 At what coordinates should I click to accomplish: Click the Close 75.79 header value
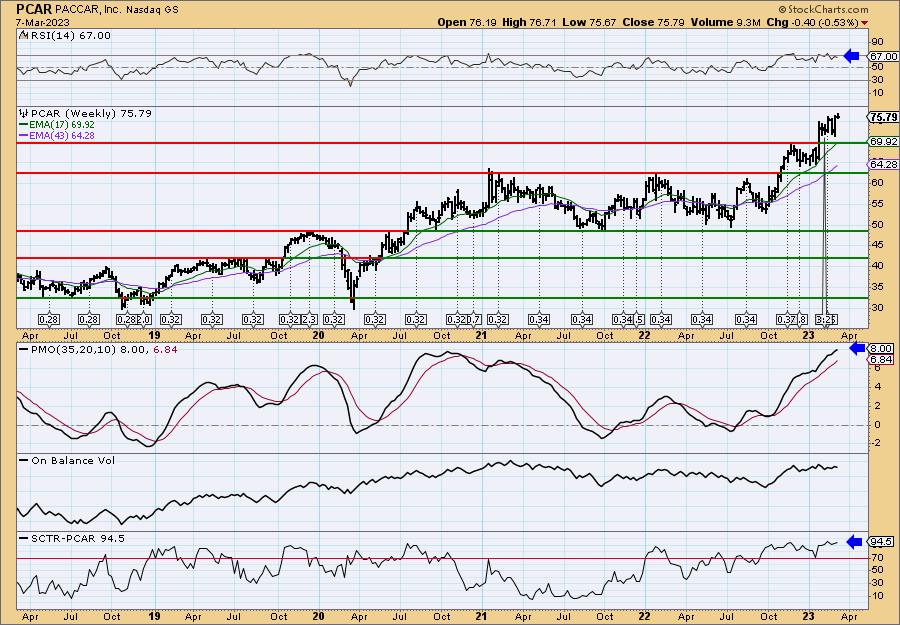point(653,22)
